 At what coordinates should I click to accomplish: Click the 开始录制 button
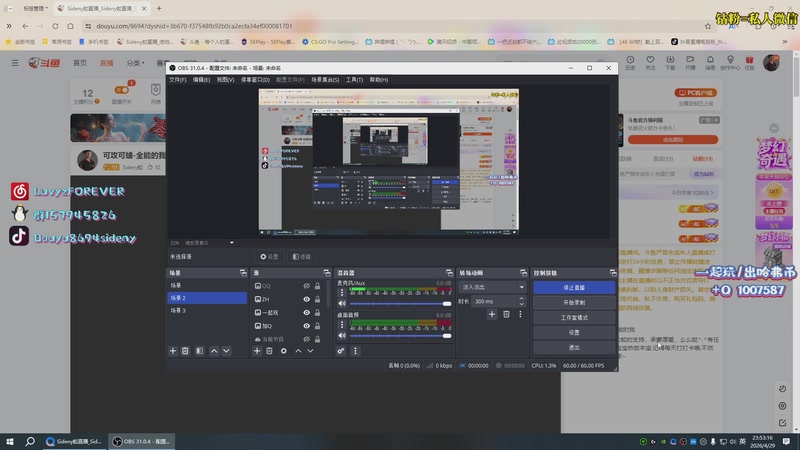574,303
